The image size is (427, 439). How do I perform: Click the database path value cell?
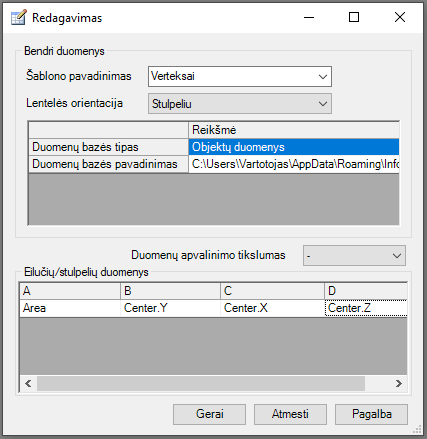point(294,164)
